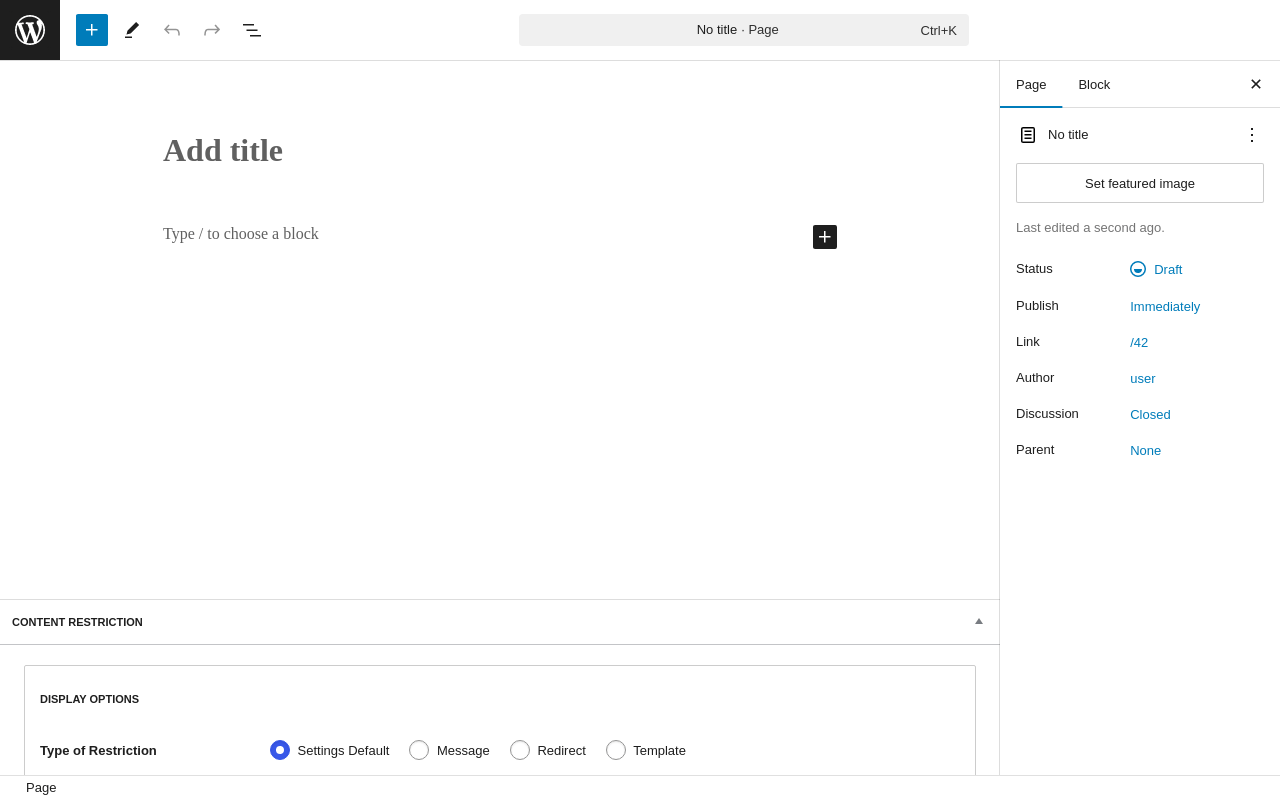Select the Edit pencil tool
The image size is (1280, 800).
tap(132, 30)
